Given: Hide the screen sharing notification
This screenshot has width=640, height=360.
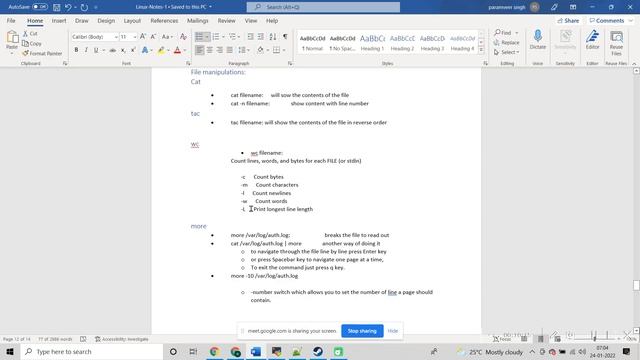Looking at the screenshot, I should point(393,331).
